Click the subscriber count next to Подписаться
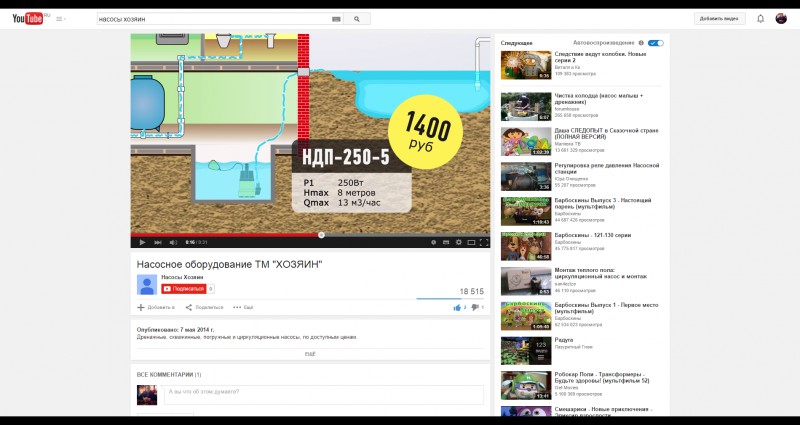This screenshot has height=425, width=800. (x=211, y=289)
